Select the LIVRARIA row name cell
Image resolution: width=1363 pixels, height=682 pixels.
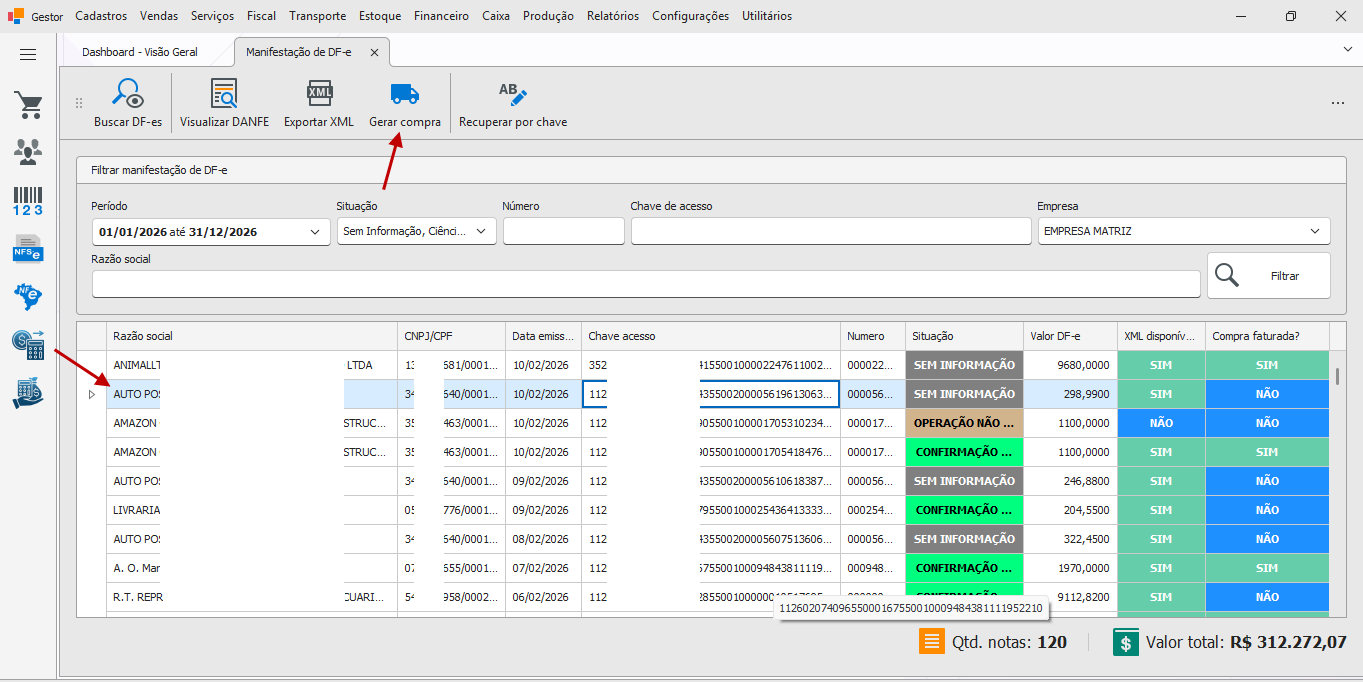251,510
